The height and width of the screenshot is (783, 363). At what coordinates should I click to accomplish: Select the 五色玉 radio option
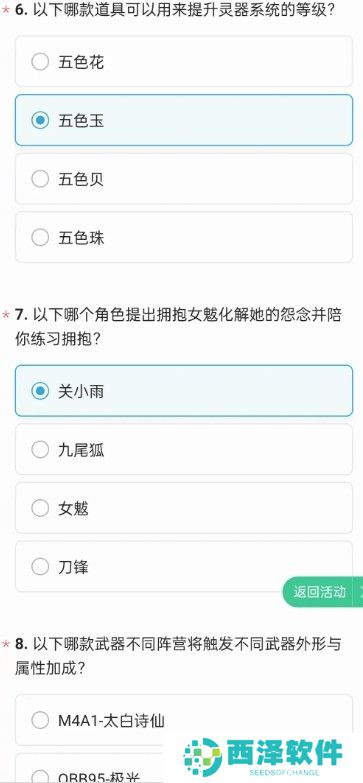point(40,120)
